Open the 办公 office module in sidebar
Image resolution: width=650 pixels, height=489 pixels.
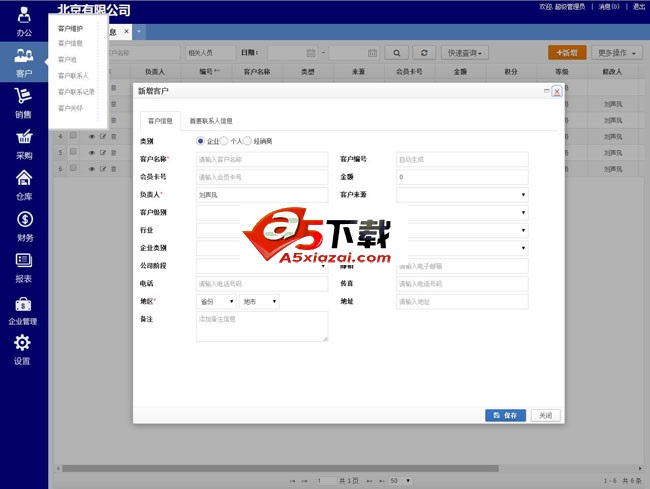click(24, 21)
